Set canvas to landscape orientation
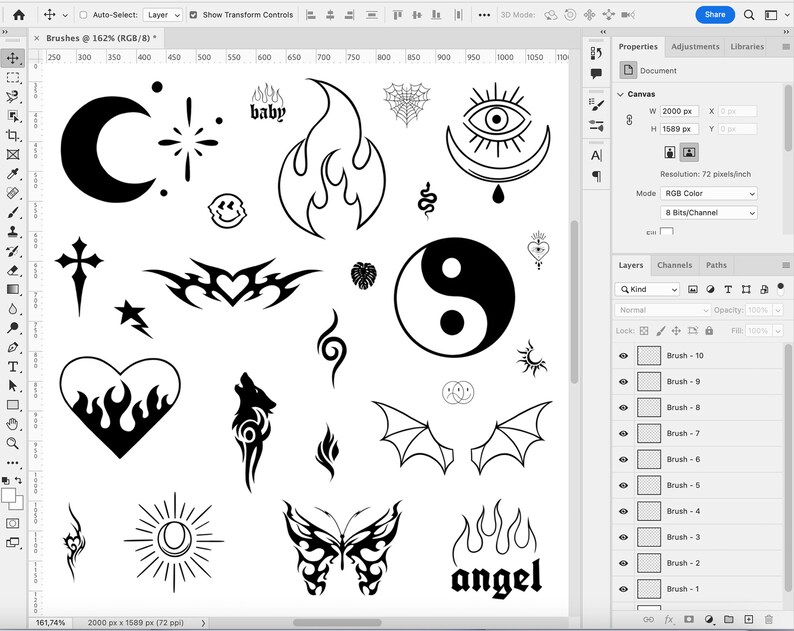Viewport: 794px width, 631px height. 689,152
